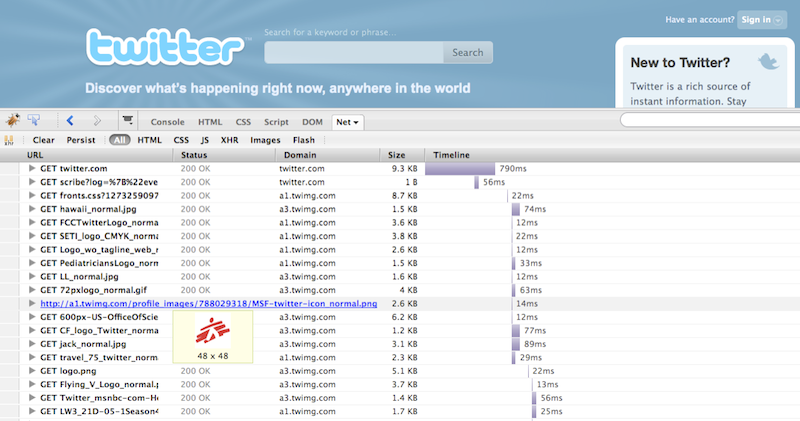
Task: Expand the GET LL_normal.jpg request
Action: (x=32, y=276)
